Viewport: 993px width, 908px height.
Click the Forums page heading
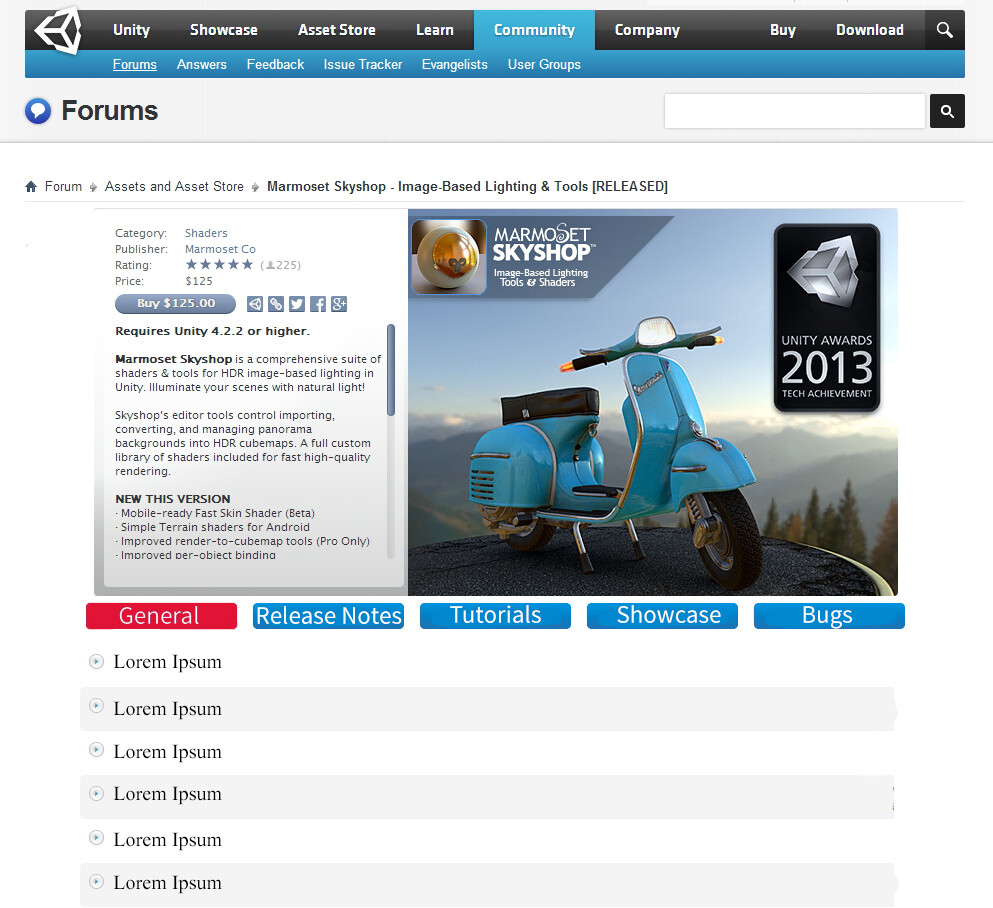110,111
